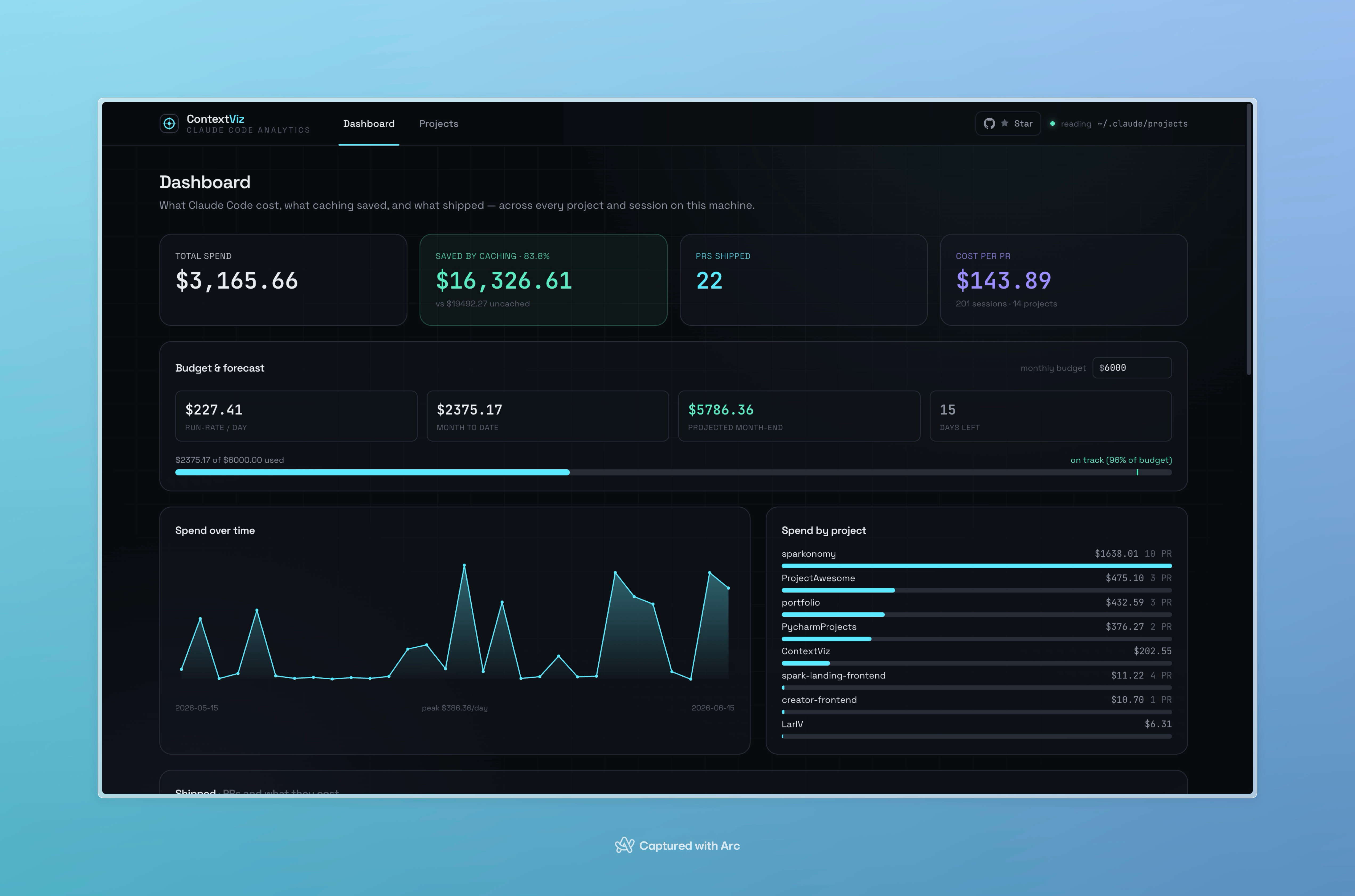The height and width of the screenshot is (896, 1355).
Task: Select the Total Spend $3,165.66 value
Action: pos(237,281)
